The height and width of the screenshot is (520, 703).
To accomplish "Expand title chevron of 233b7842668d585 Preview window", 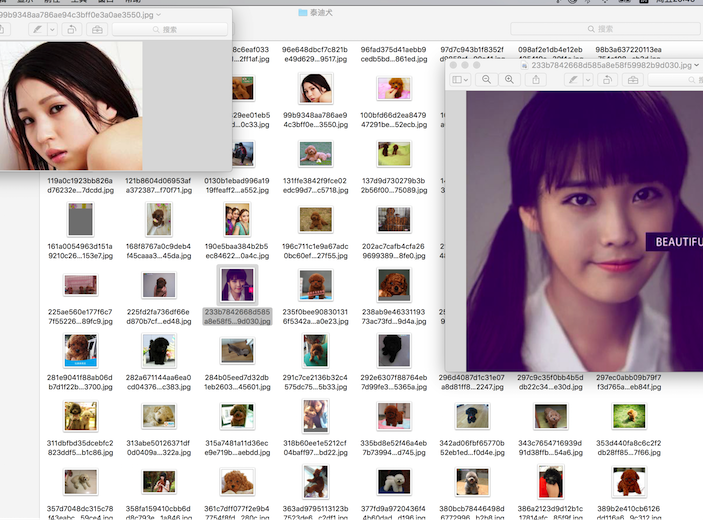I will pyautogui.click(x=696, y=65).
